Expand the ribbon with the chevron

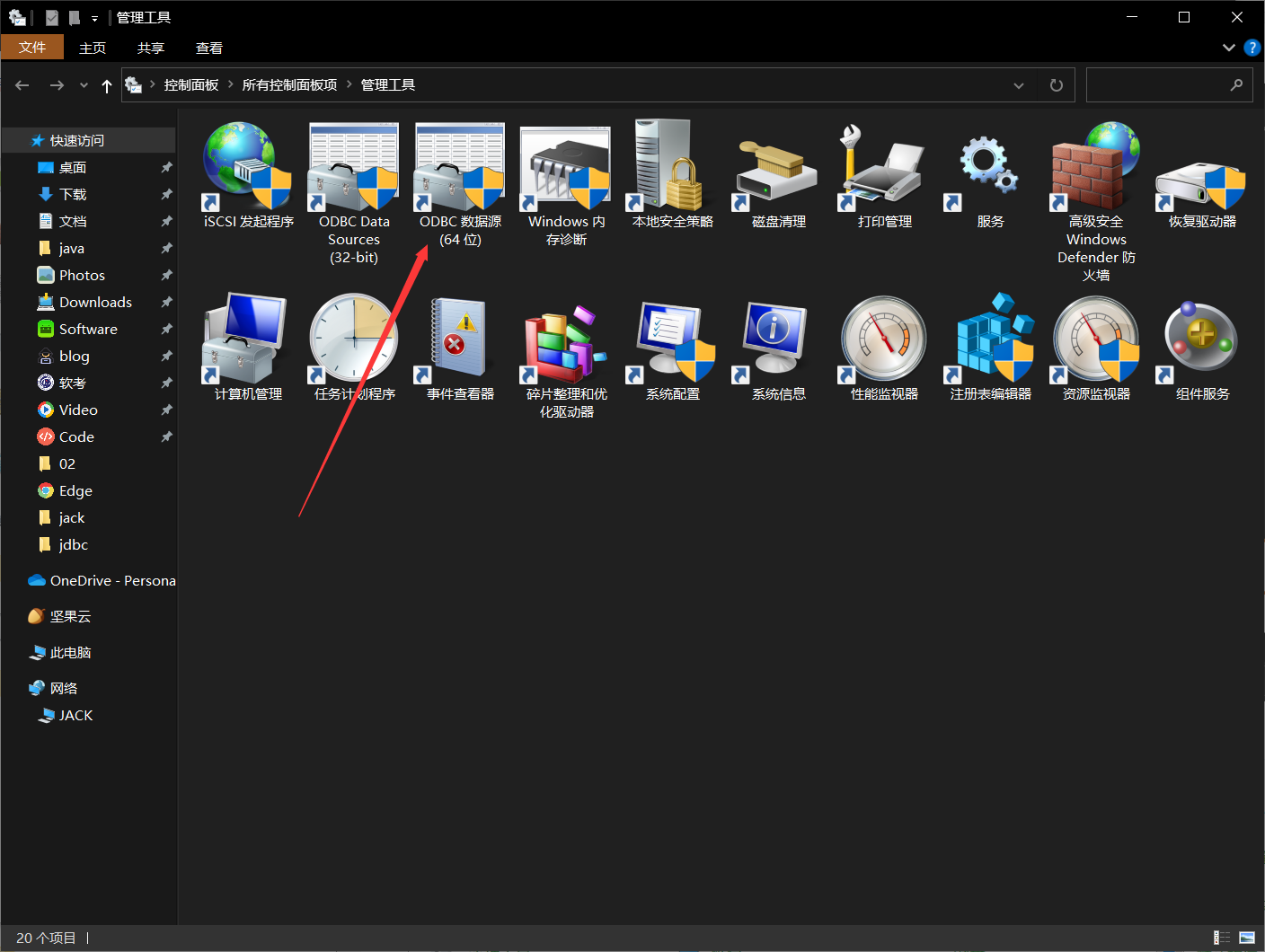coord(1229,48)
